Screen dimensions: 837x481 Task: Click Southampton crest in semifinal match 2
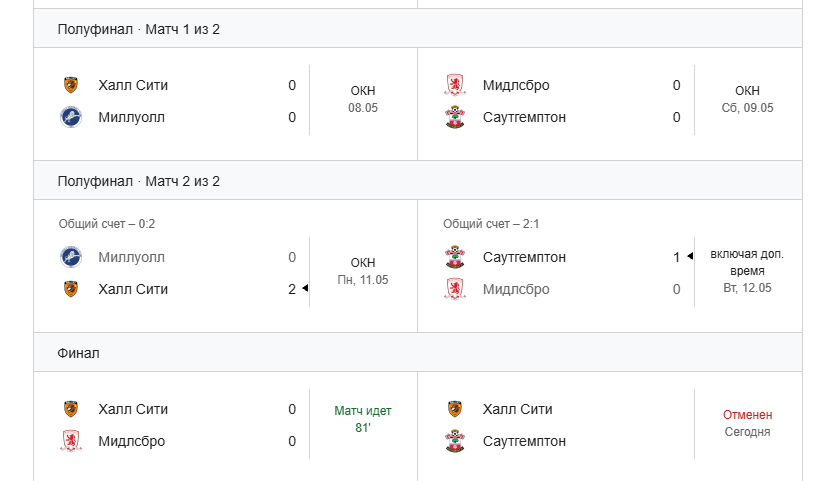[x=455, y=257]
